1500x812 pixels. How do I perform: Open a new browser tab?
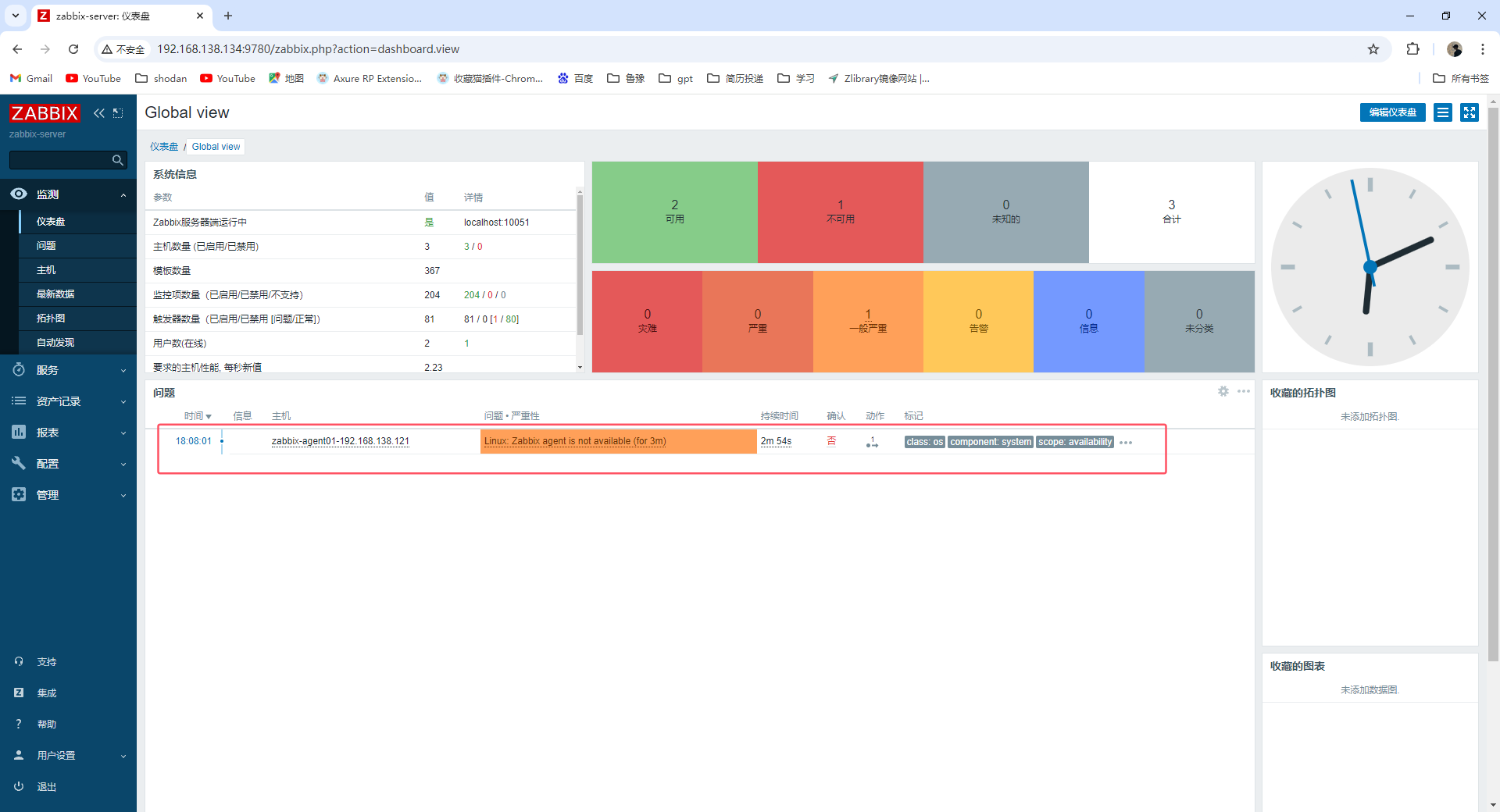228,16
